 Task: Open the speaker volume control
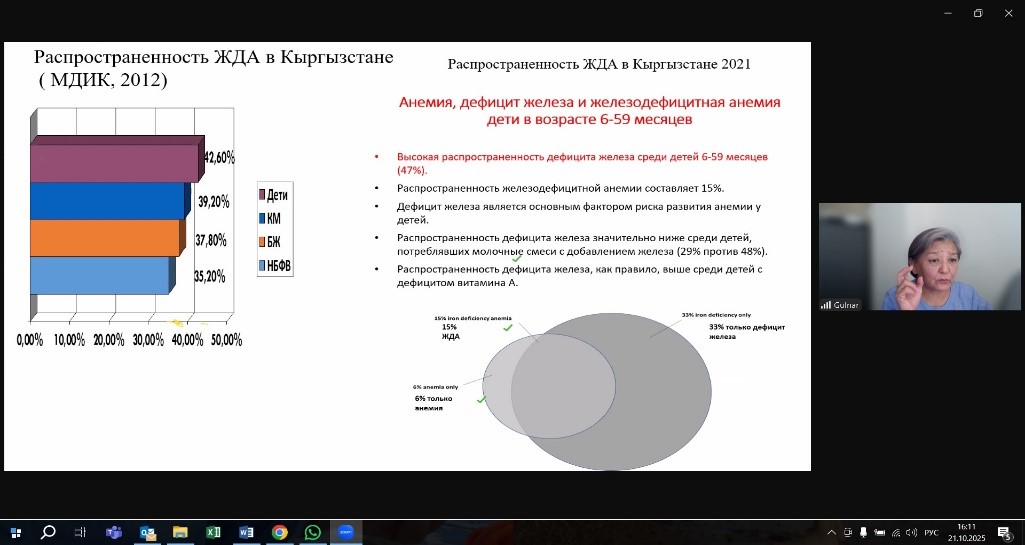912,533
